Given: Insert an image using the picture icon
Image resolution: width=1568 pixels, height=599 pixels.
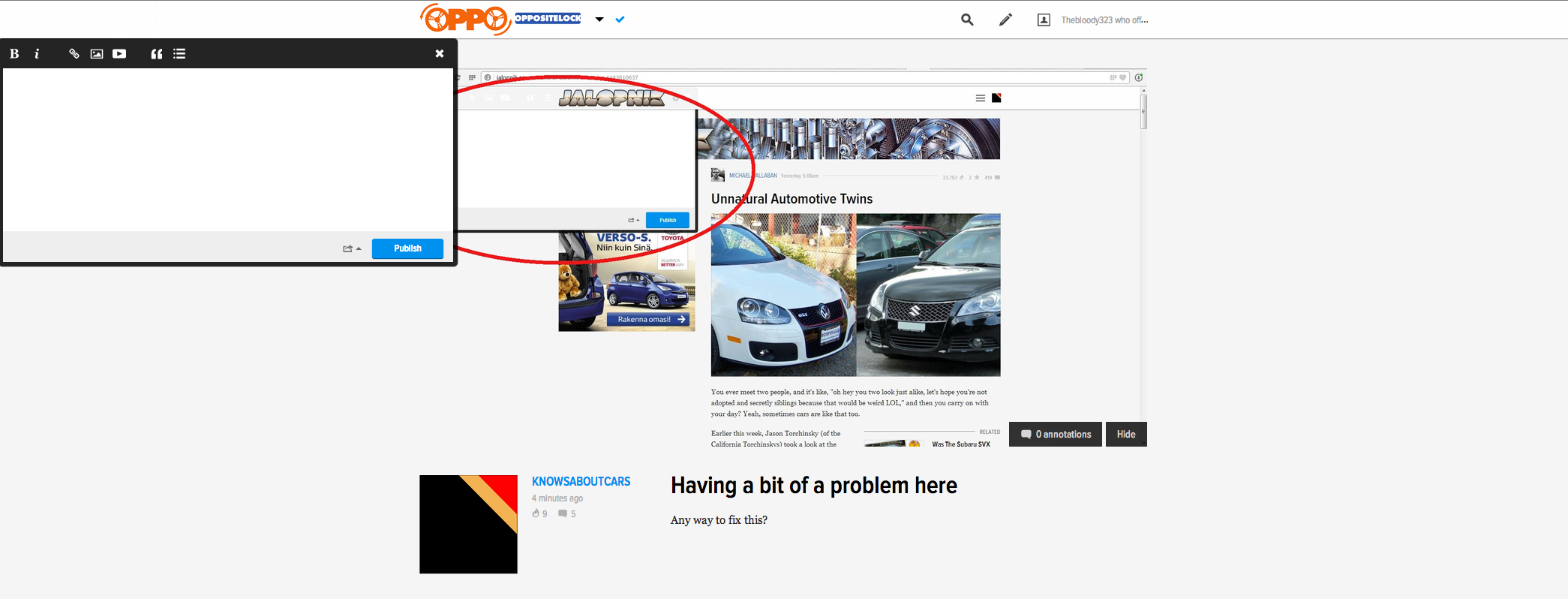Looking at the screenshot, I should 97,53.
